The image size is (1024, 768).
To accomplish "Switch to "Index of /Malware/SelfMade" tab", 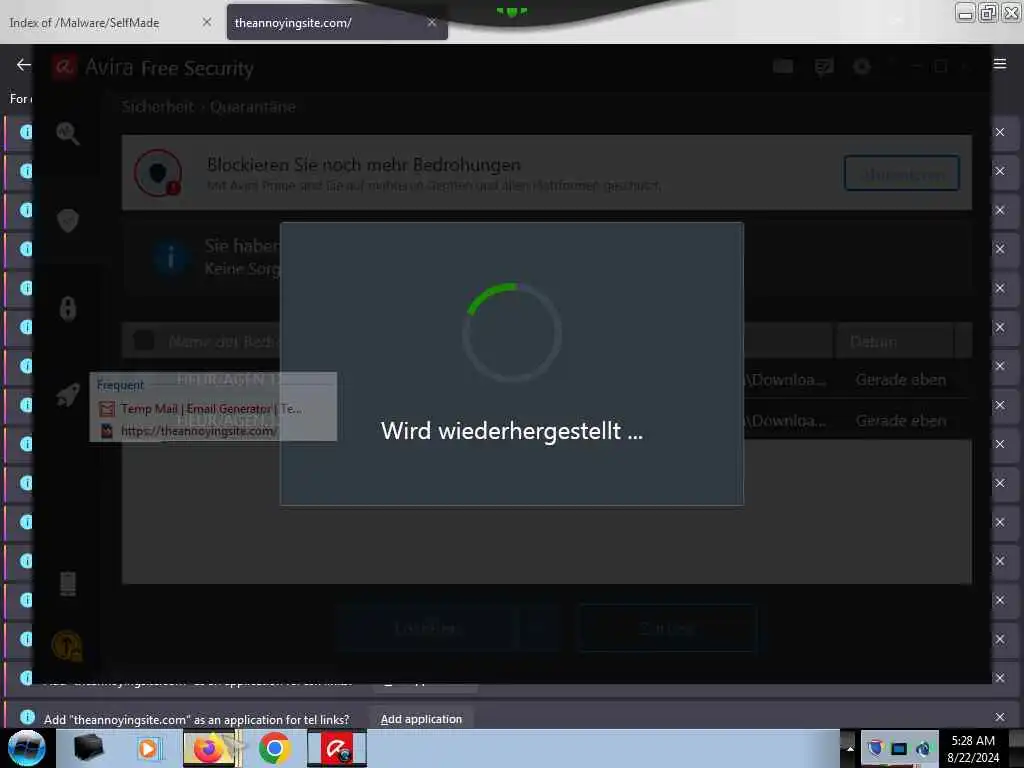I will 84,23.
